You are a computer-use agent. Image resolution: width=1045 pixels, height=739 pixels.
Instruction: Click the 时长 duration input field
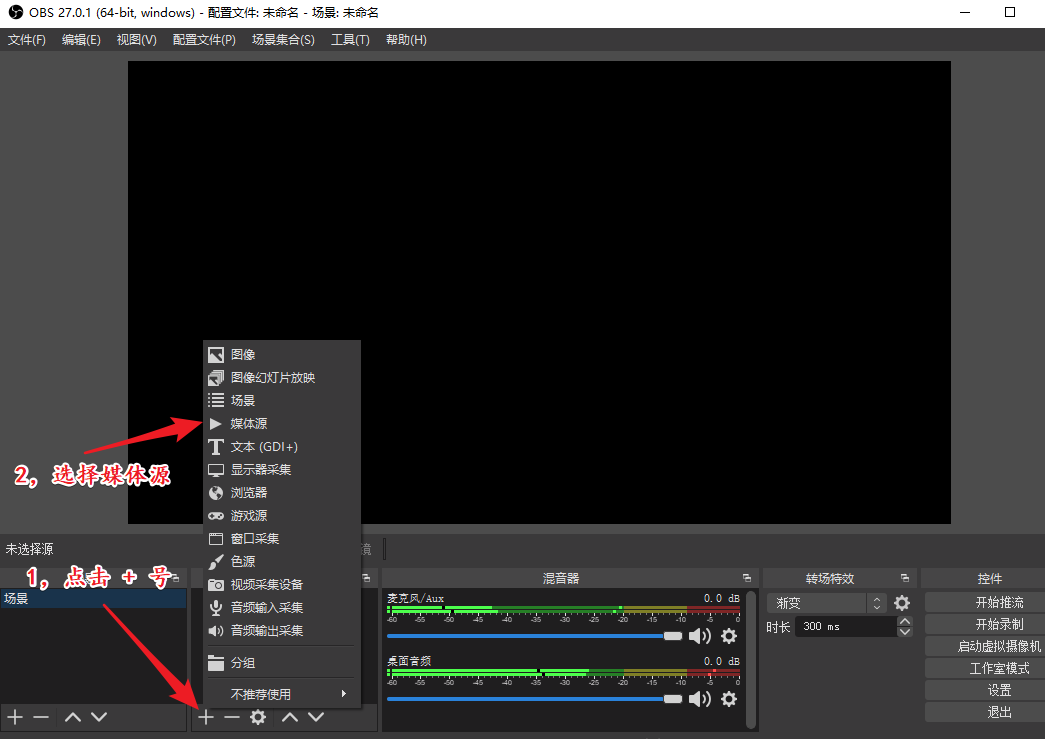coord(845,627)
